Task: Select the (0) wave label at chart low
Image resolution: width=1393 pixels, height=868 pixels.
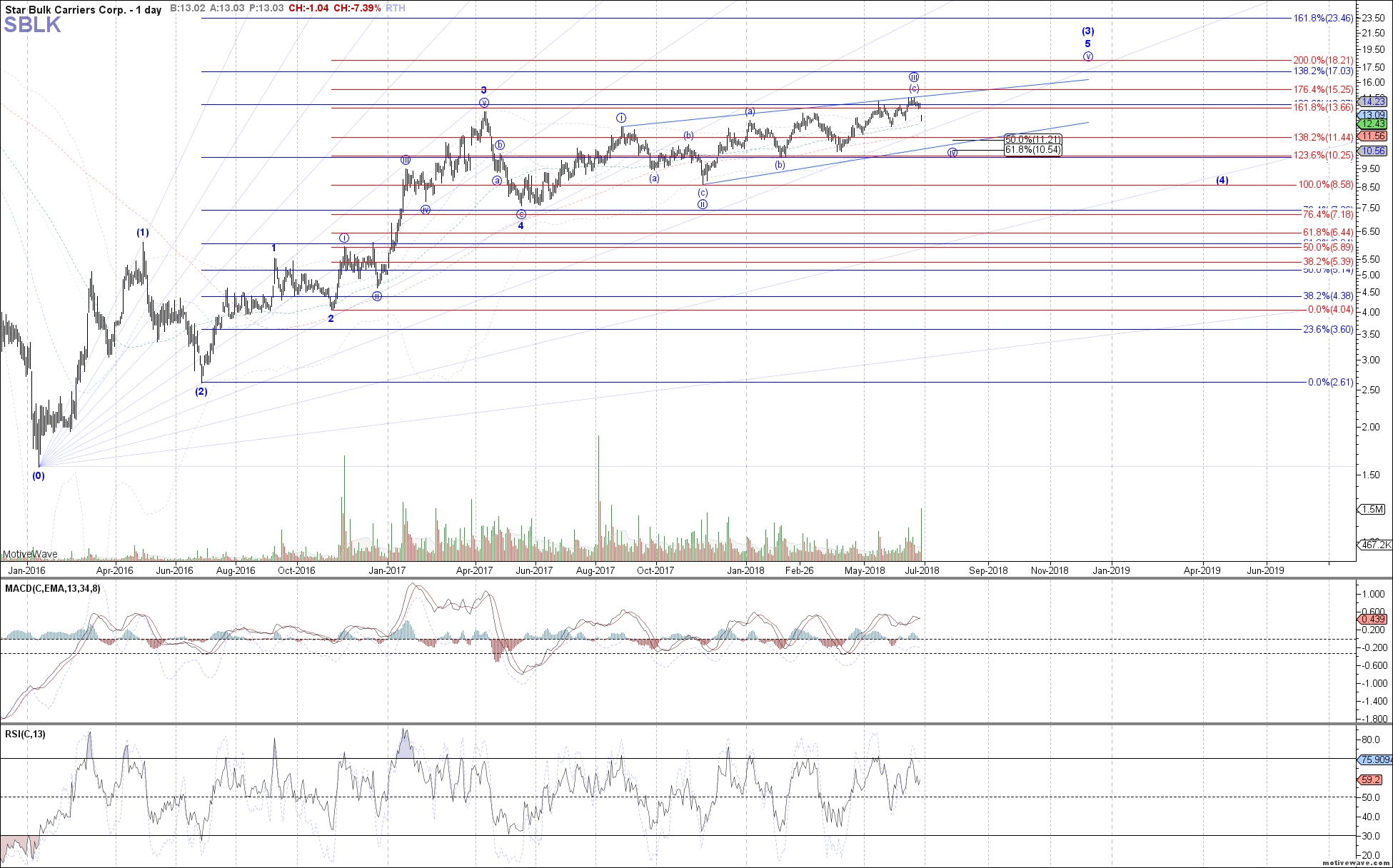Action: click(38, 475)
